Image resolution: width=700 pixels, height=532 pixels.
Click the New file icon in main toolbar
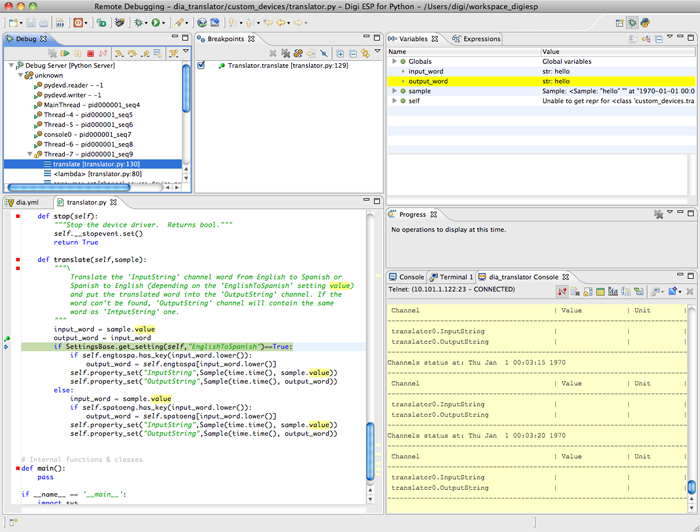(x=13, y=23)
